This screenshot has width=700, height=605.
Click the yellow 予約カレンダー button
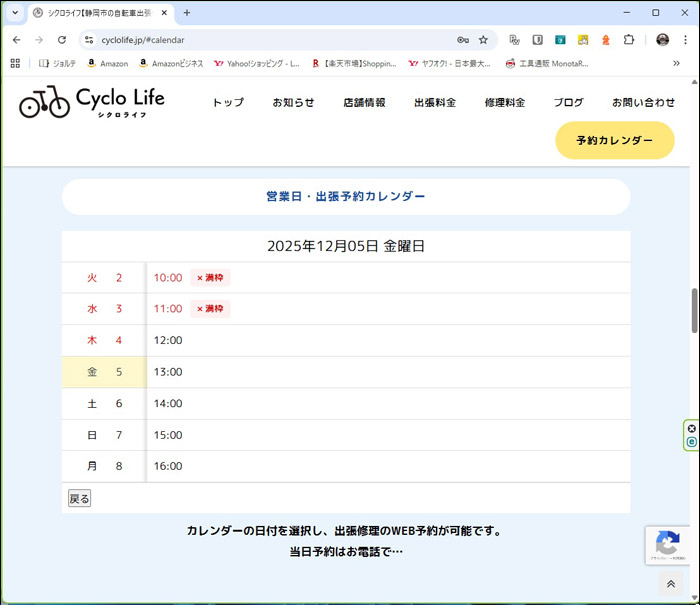614,141
